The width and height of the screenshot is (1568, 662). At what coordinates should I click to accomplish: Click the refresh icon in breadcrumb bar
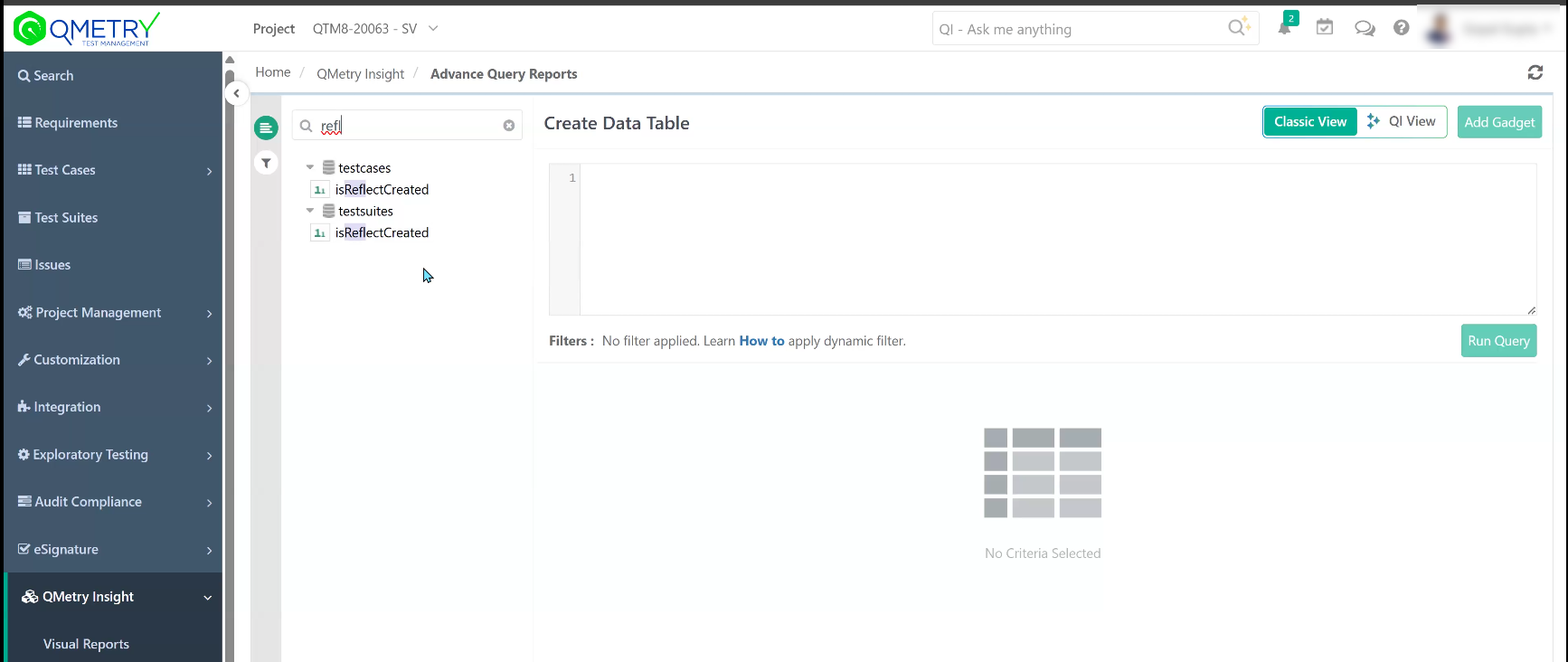[x=1535, y=72]
